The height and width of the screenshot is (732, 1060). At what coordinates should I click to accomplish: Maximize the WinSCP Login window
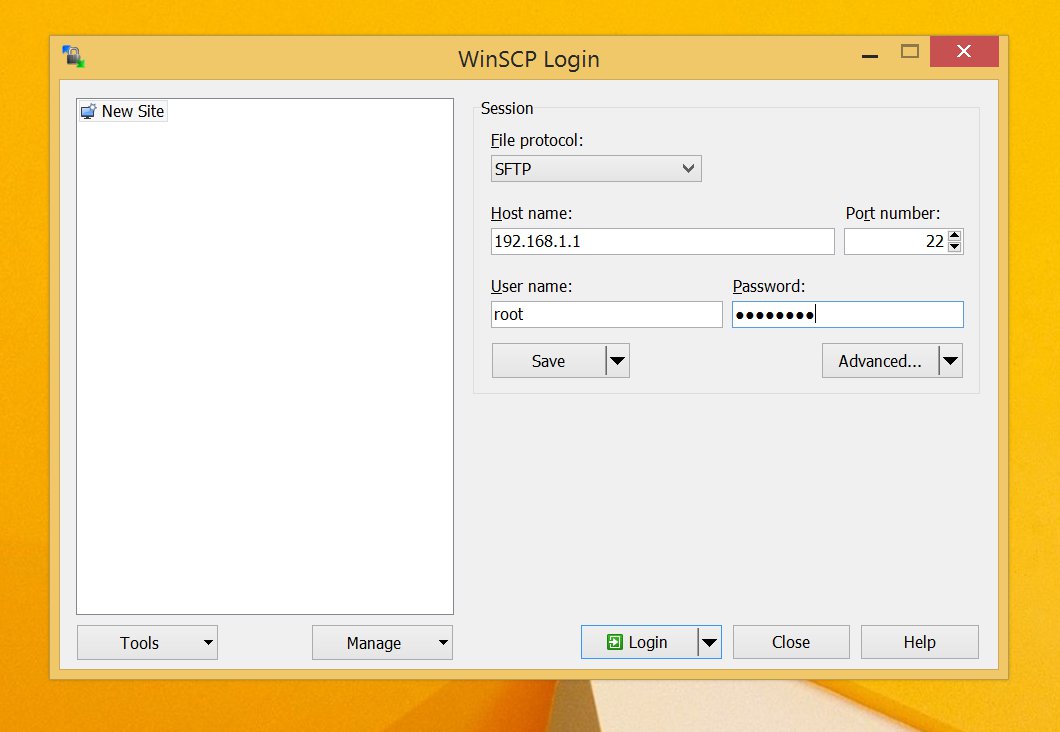pos(909,51)
